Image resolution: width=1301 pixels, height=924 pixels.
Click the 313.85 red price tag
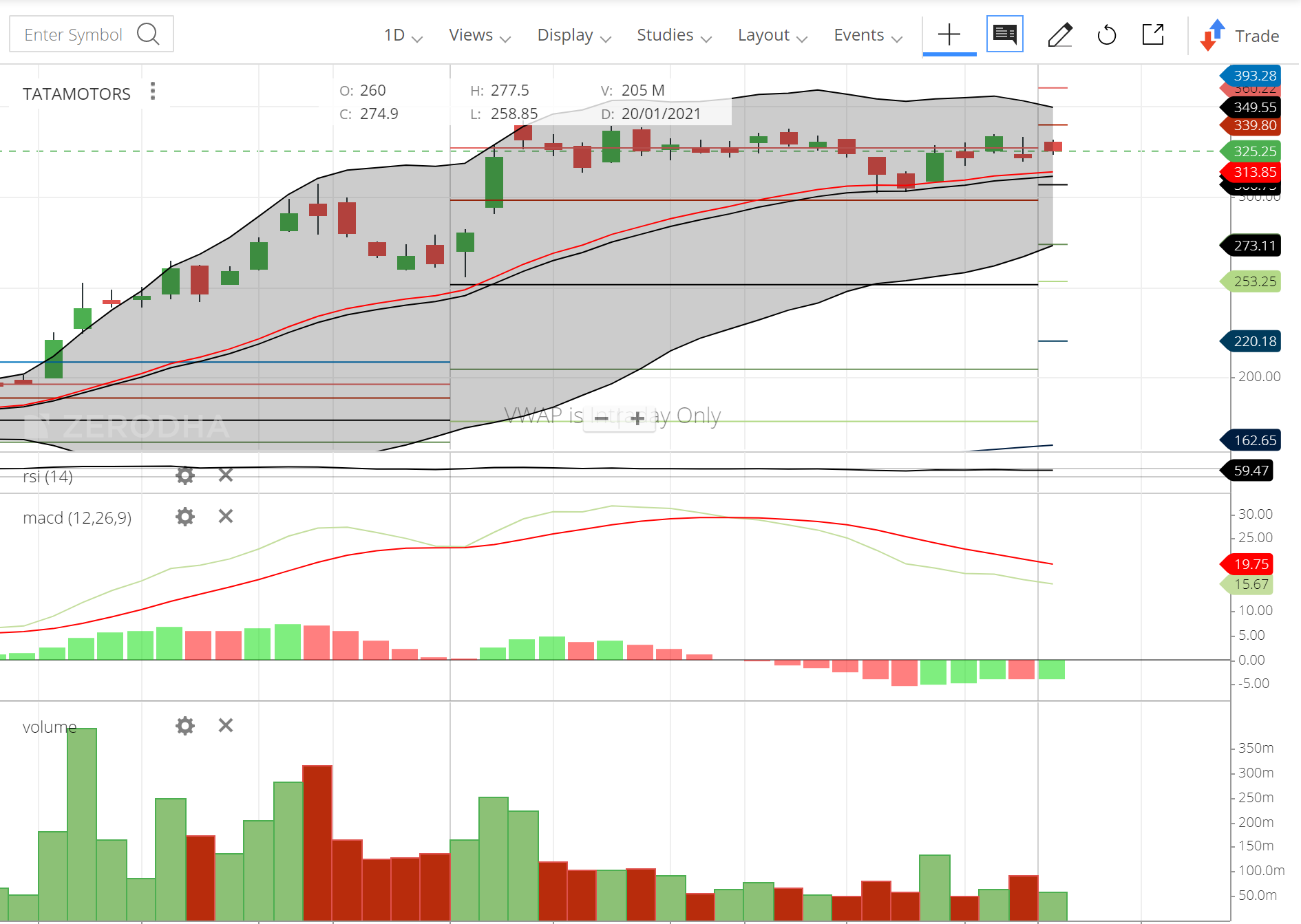click(1250, 172)
